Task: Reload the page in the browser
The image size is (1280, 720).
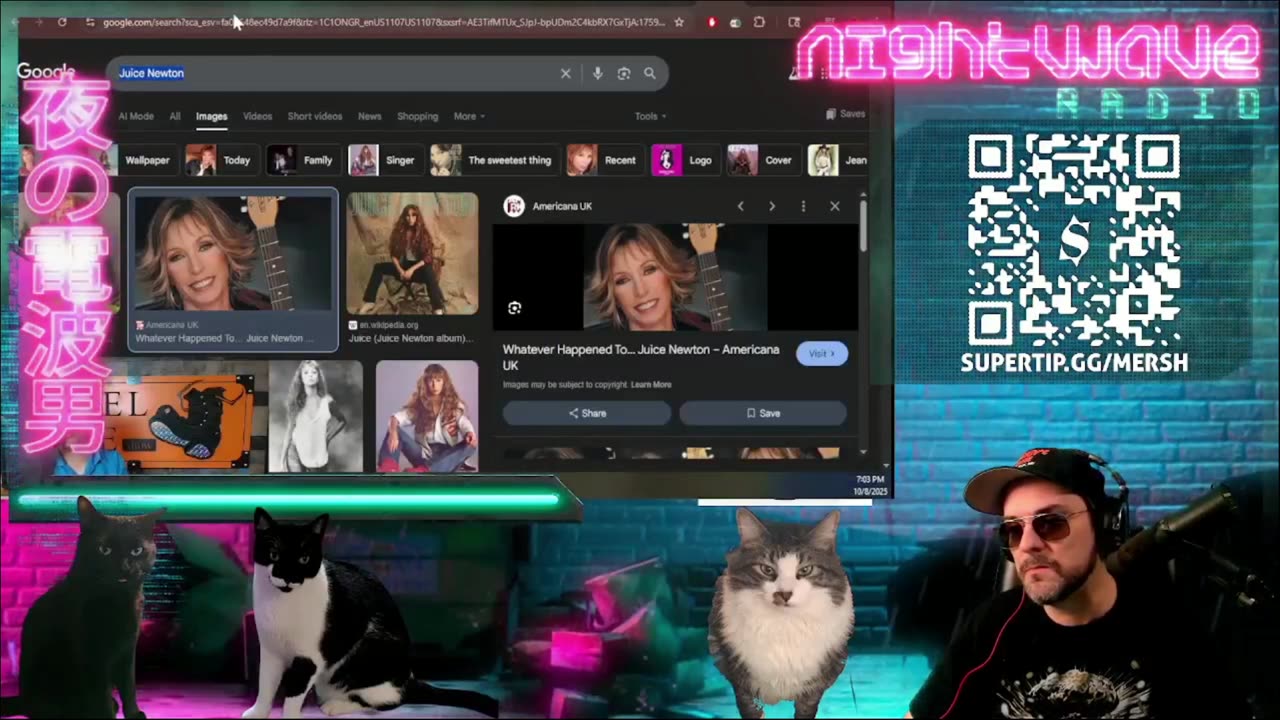Action: (x=62, y=22)
